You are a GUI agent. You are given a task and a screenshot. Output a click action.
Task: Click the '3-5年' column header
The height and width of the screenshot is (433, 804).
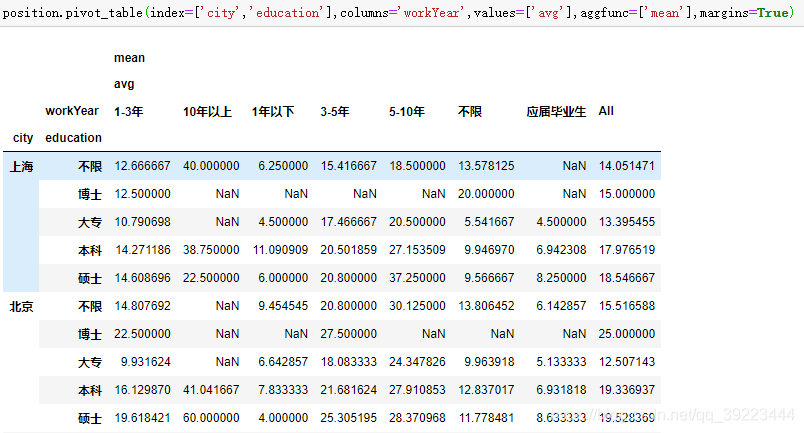coord(335,111)
